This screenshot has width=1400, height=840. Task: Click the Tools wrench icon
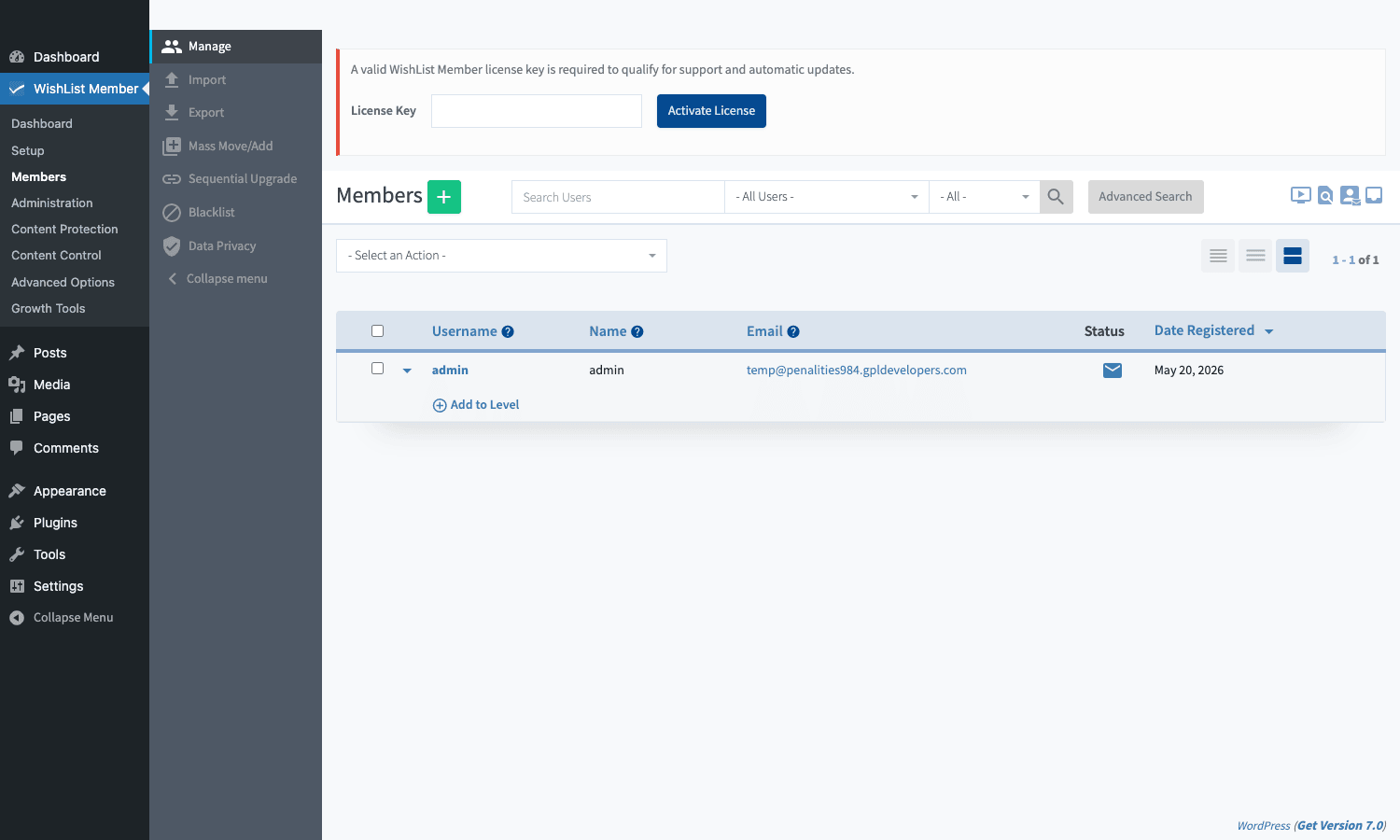tap(17, 554)
